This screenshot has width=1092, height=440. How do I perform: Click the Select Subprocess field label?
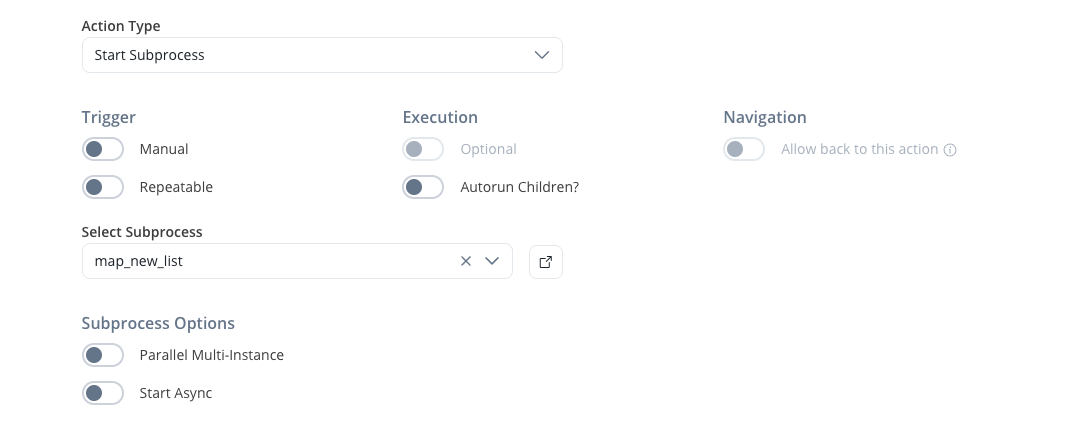coord(142,232)
